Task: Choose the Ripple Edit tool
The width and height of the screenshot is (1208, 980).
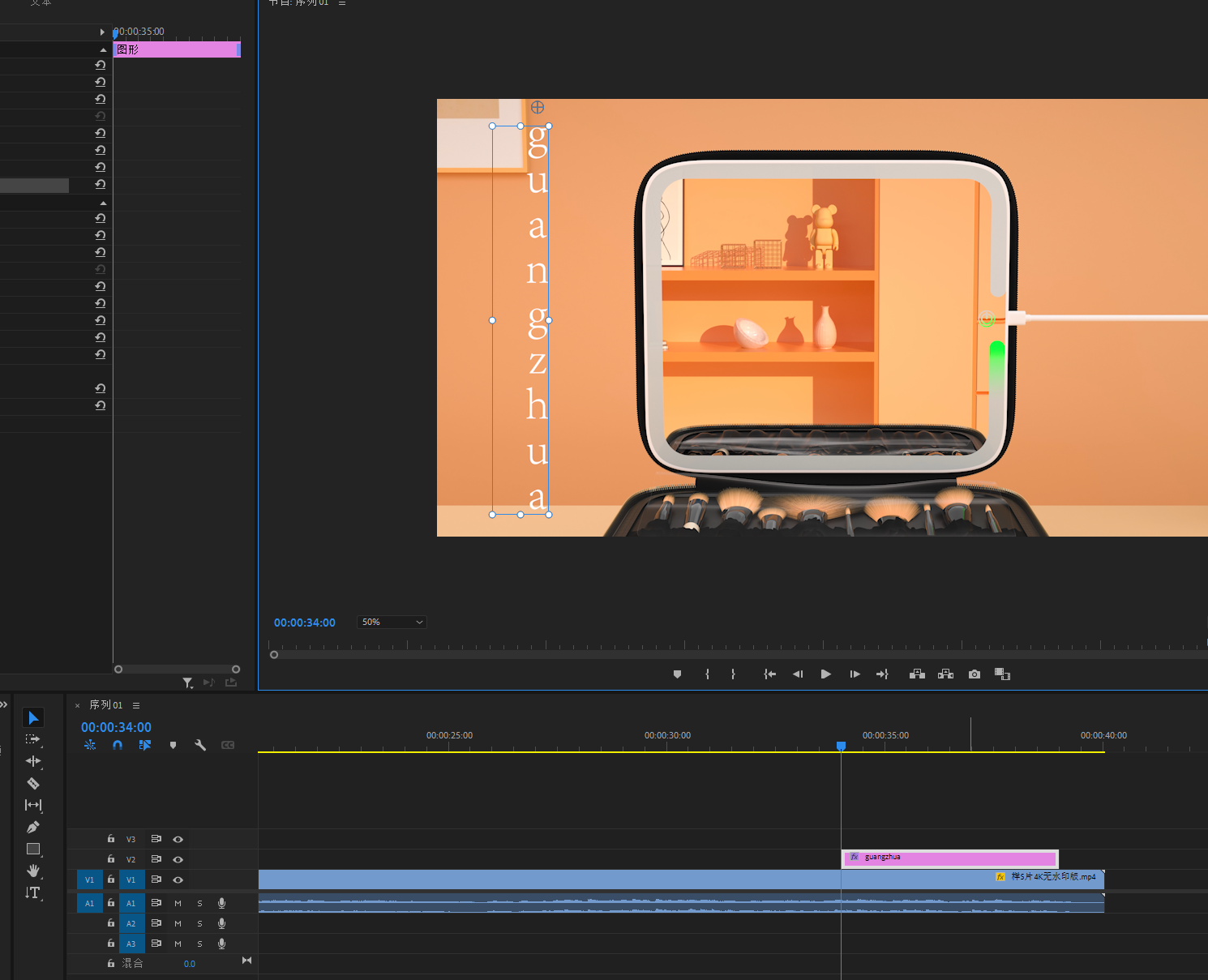Action: pyautogui.click(x=33, y=761)
